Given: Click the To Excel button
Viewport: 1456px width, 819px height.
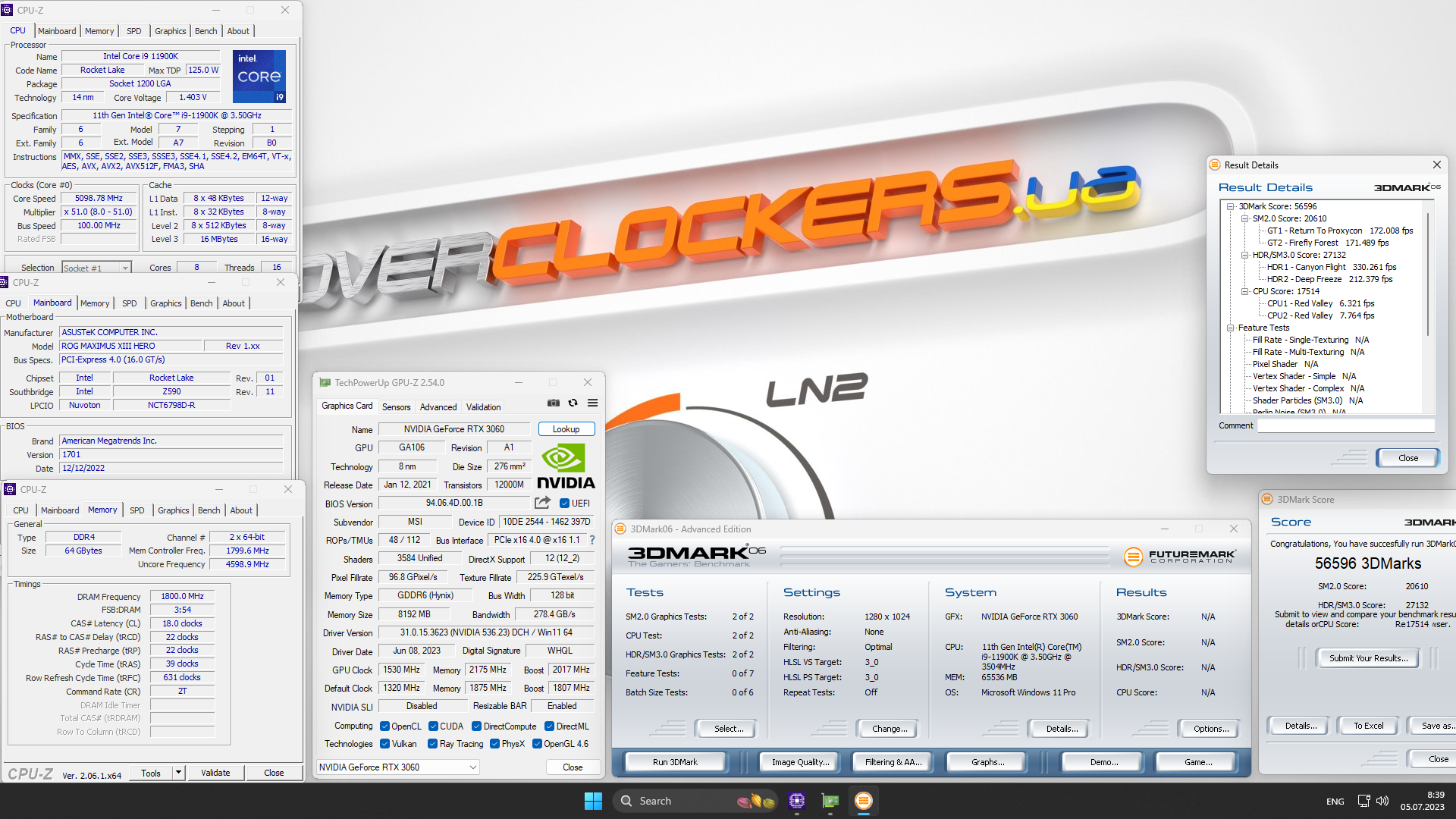Looking at the screenshot, I should (1368, 726).
